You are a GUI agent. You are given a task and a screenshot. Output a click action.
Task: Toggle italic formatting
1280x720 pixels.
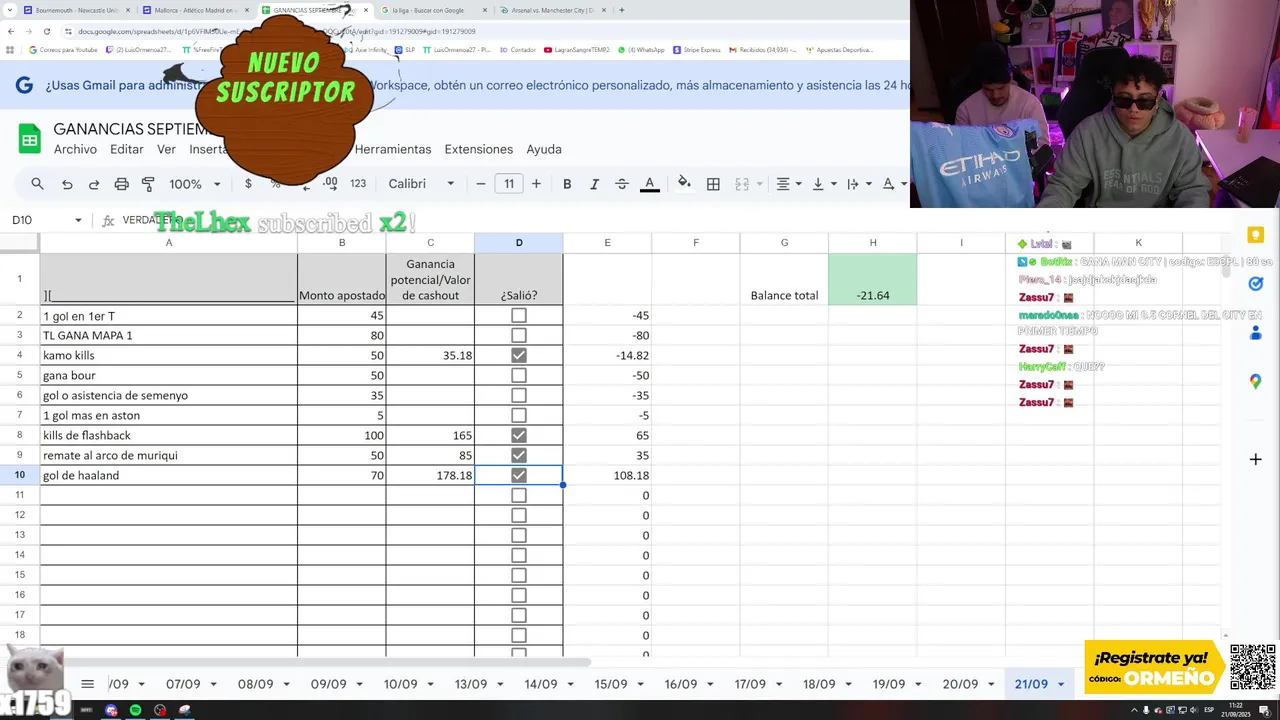pos(594,184)
